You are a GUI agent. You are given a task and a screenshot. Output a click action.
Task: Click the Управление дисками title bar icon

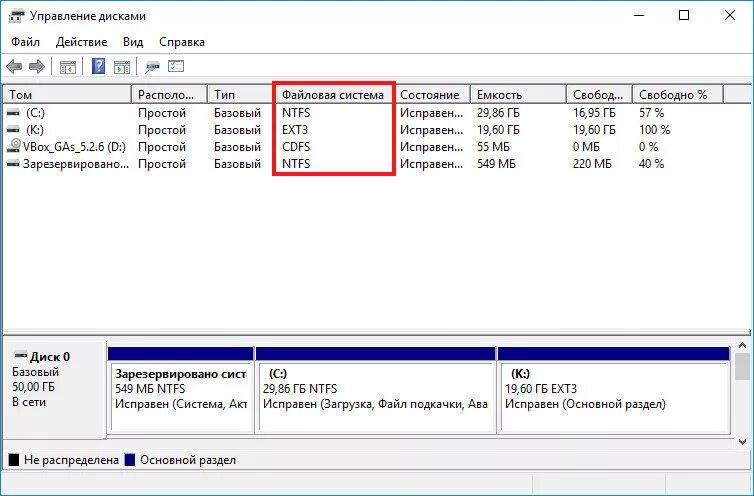coord(16,16)
